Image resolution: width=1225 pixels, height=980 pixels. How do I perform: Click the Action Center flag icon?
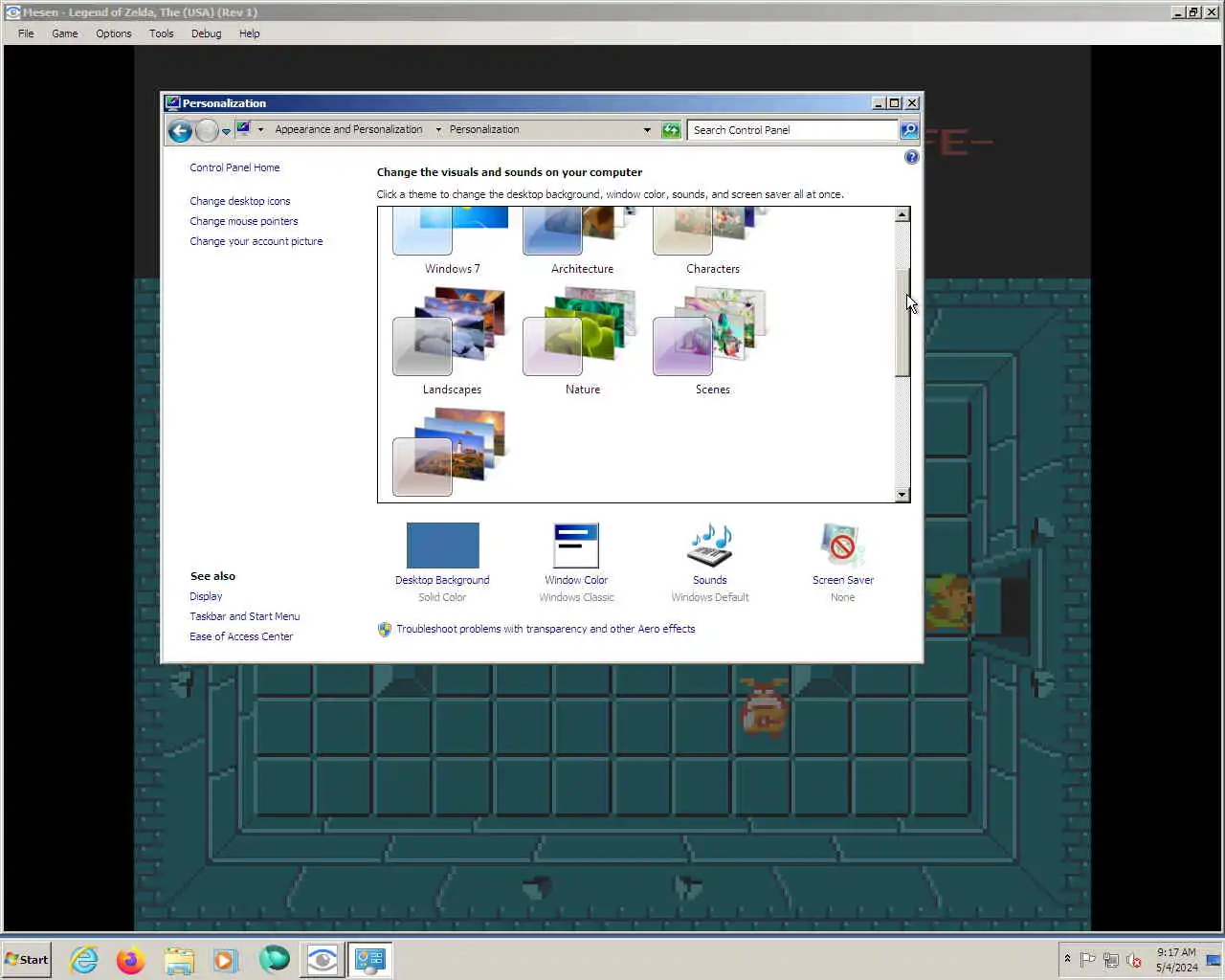tap(1088, 960)
